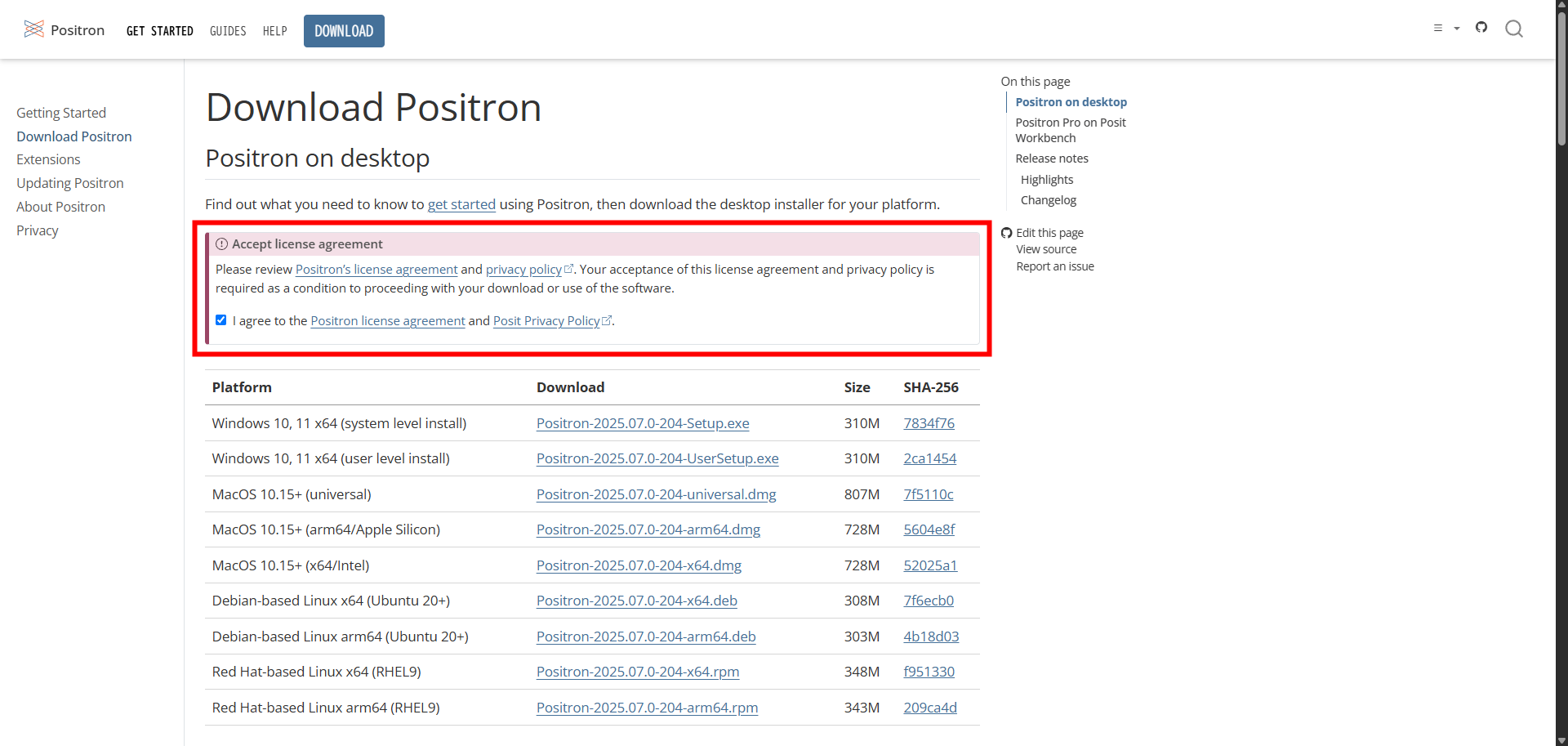1568x746 pixels.
Task: Go to Extensions in the sidebar
Action: 48,159
